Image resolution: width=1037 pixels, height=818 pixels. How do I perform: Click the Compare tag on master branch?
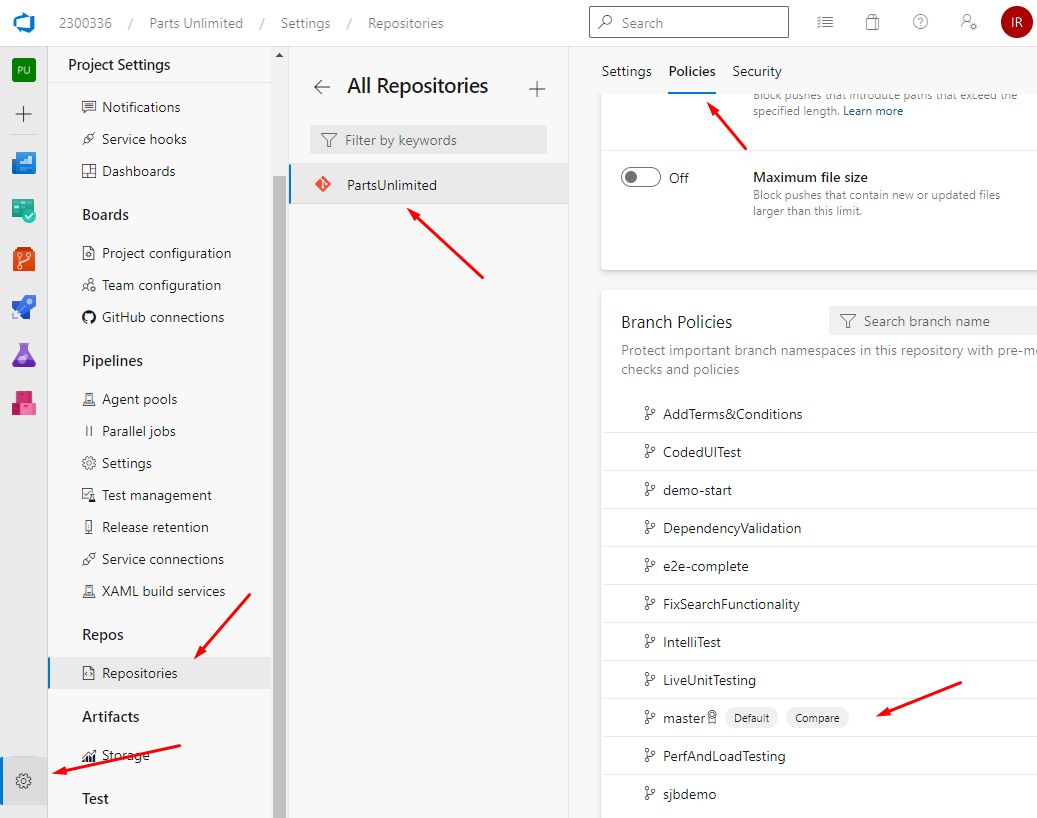pyautogui.click(x=817, y=718)
